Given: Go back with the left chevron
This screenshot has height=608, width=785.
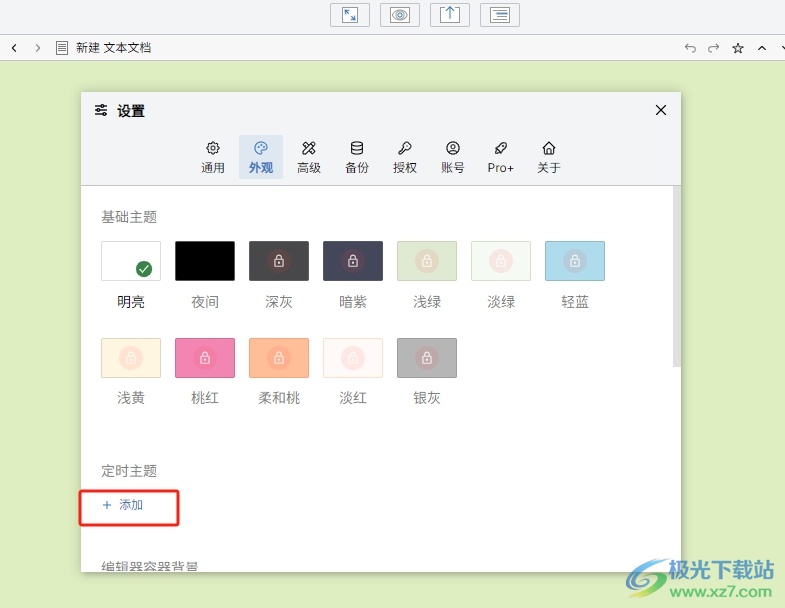Looking at the screenshot, I should point(15,48).
